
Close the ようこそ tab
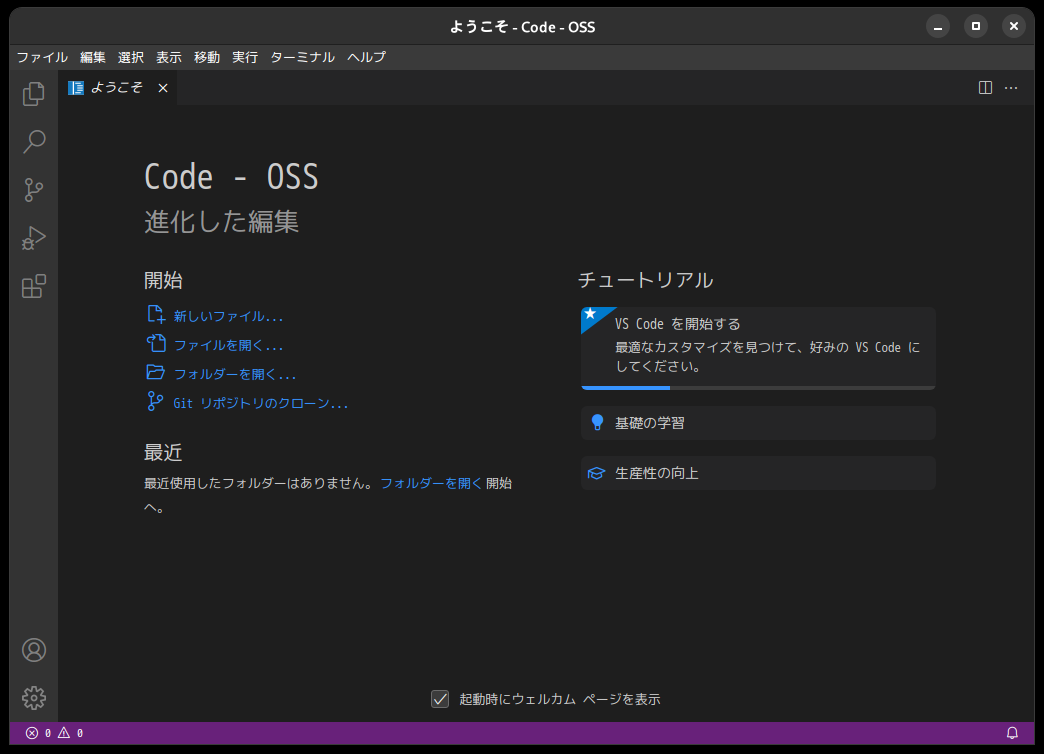tap(162, 88)
